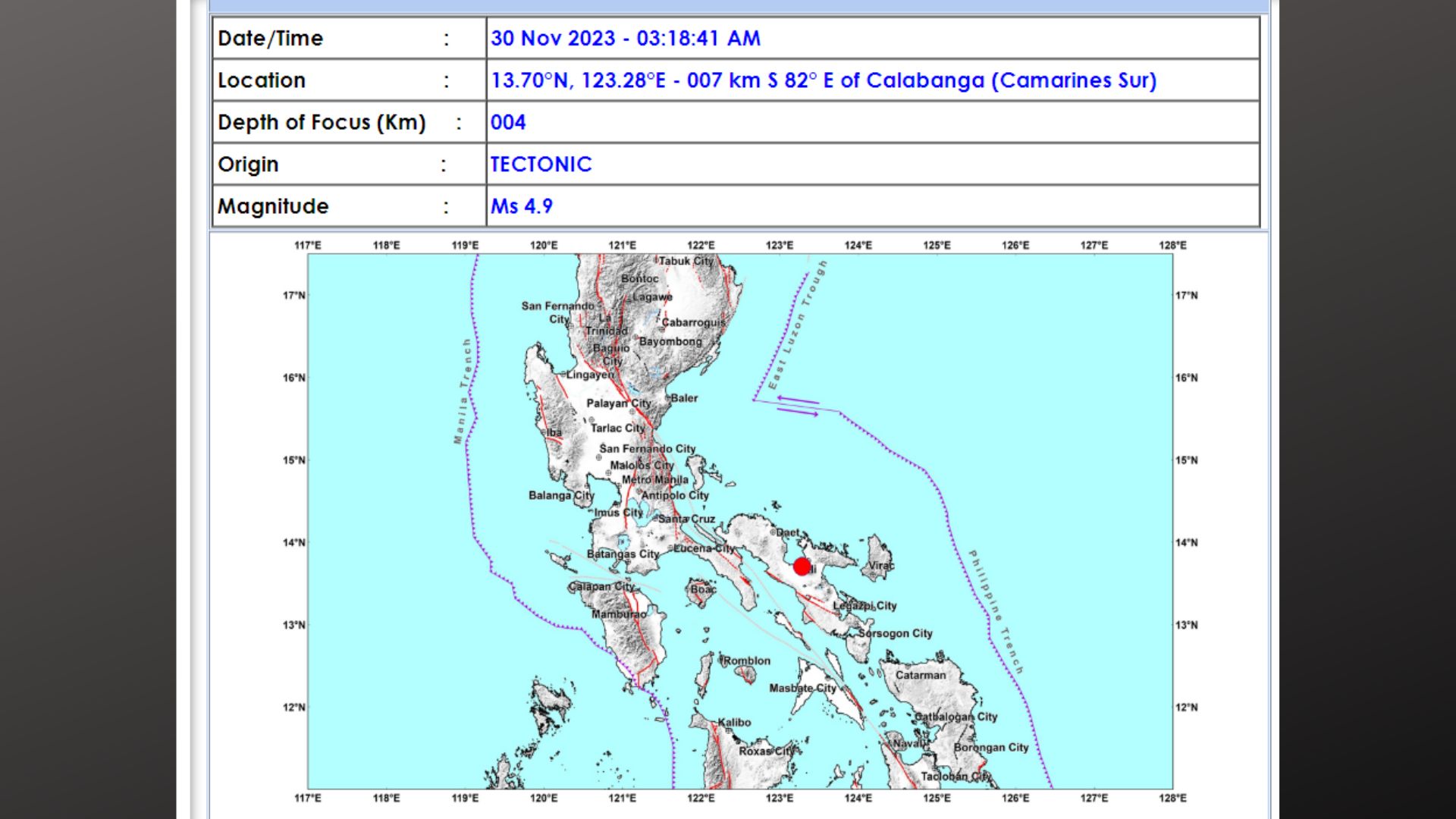Click the Calapan City map label
This screenshot has height=819, width=1456.
tap(601, 587)
